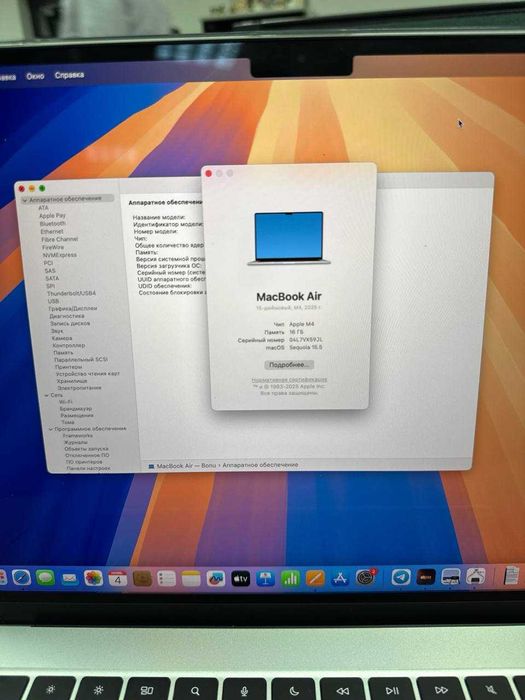Select Frameworks under Программное обеспечение
This screenshot has width=525, height=700.
[78, 435]
